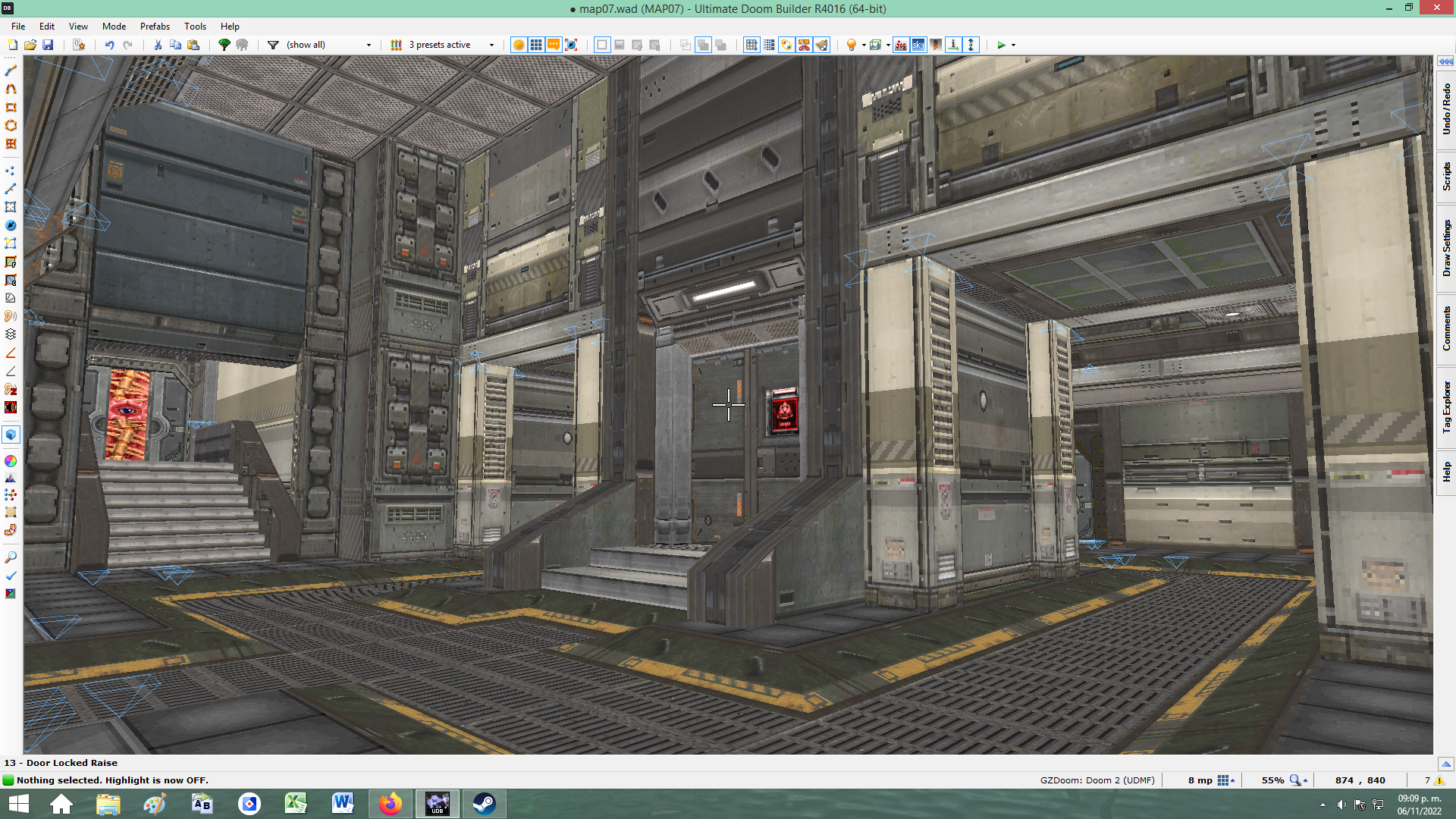The image size is (1456, 819).
Task: Toggle dynamic lights sun icon
Action: tap(519, 45)
